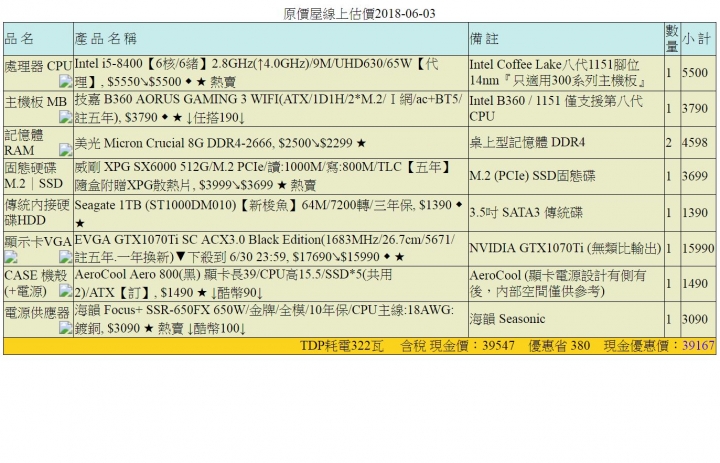Click the broken image icon in 電源供應器 cell
The image size is (720, 463).
tap(65, 327)
